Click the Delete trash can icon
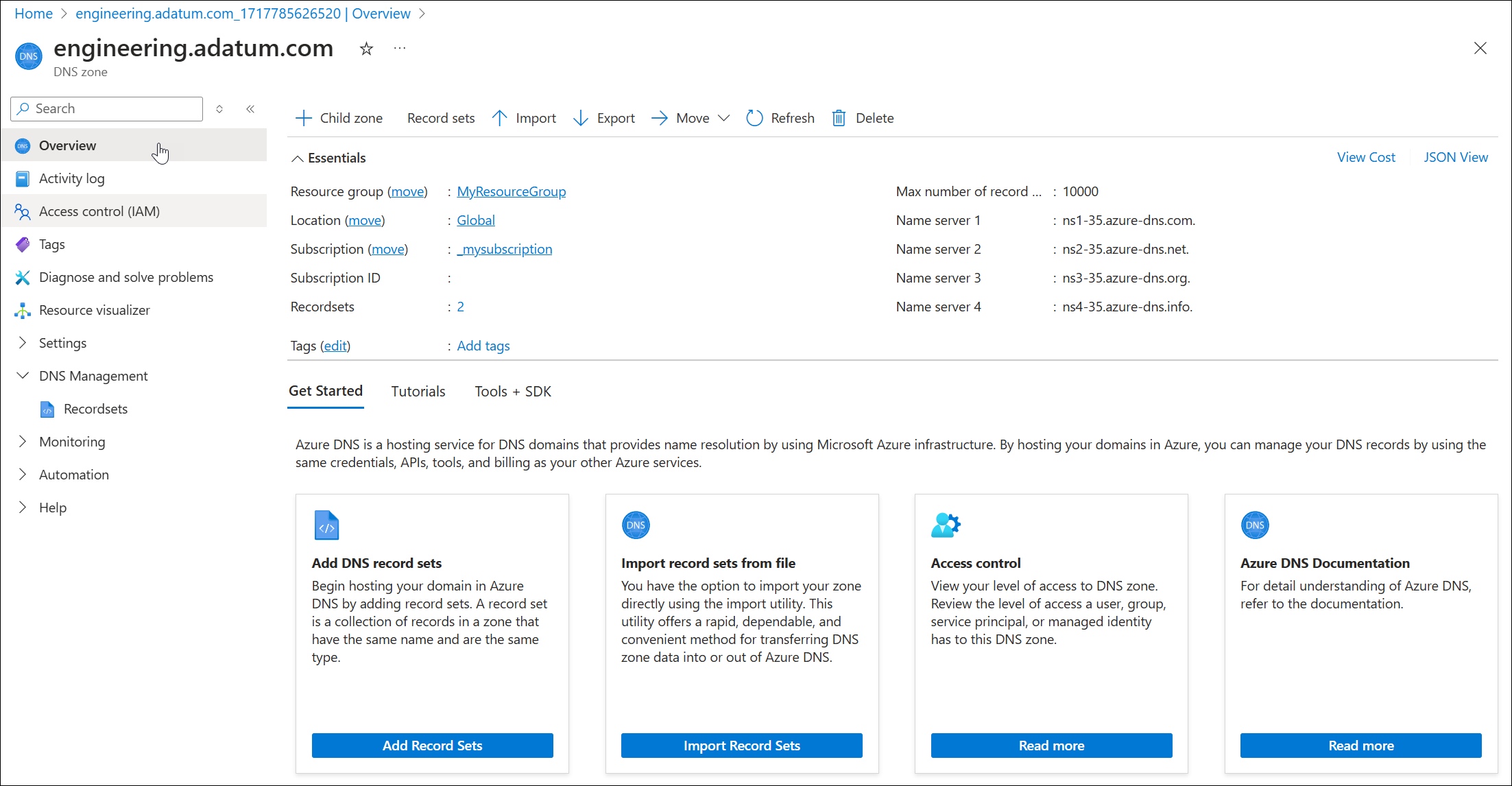 pyautogui.click(x=839, y=118)
